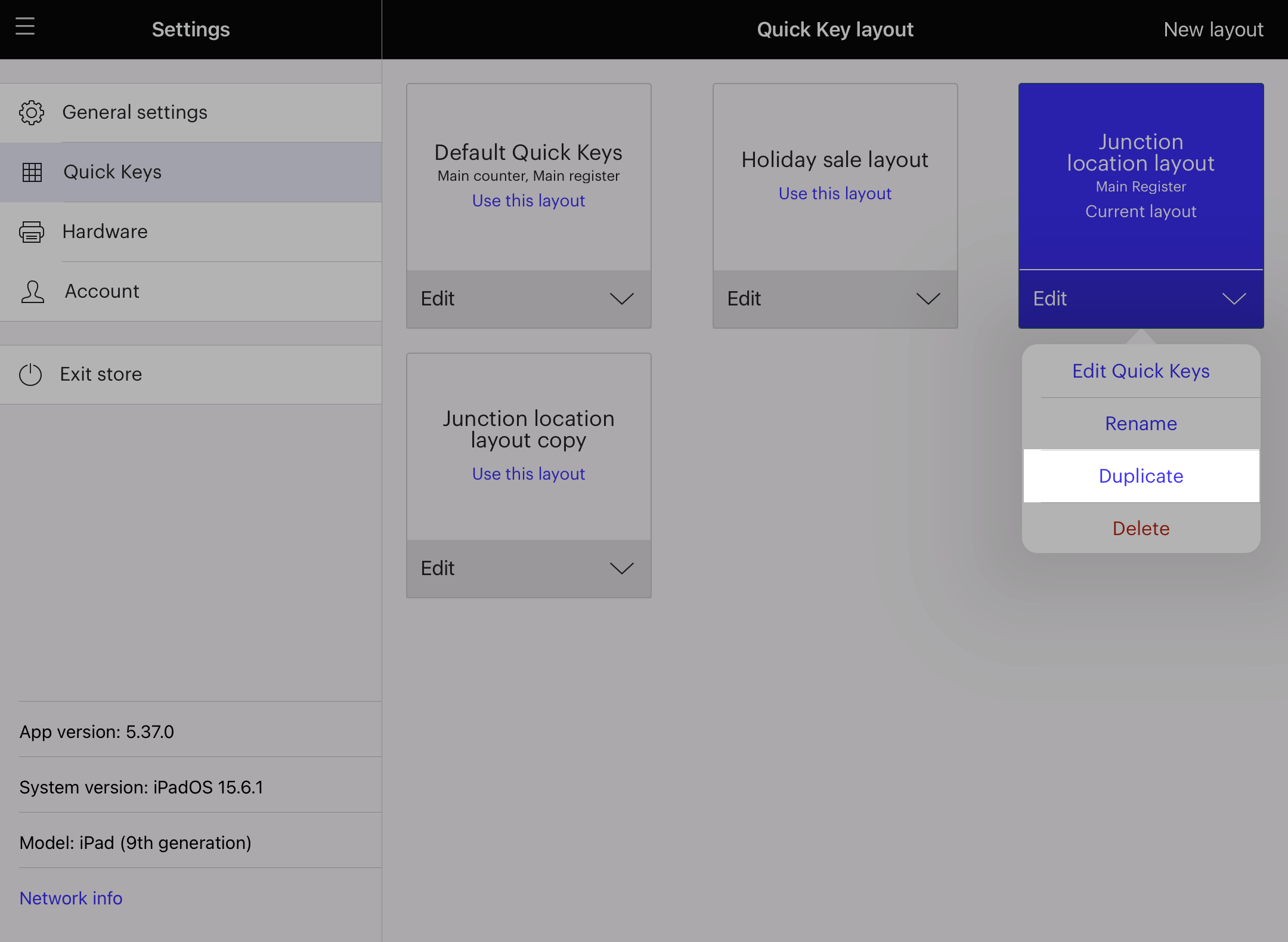This screenshot has height=942, width=1288.
Task: Select Edit Quick Keys menu option
Action: pos(1141,371)
